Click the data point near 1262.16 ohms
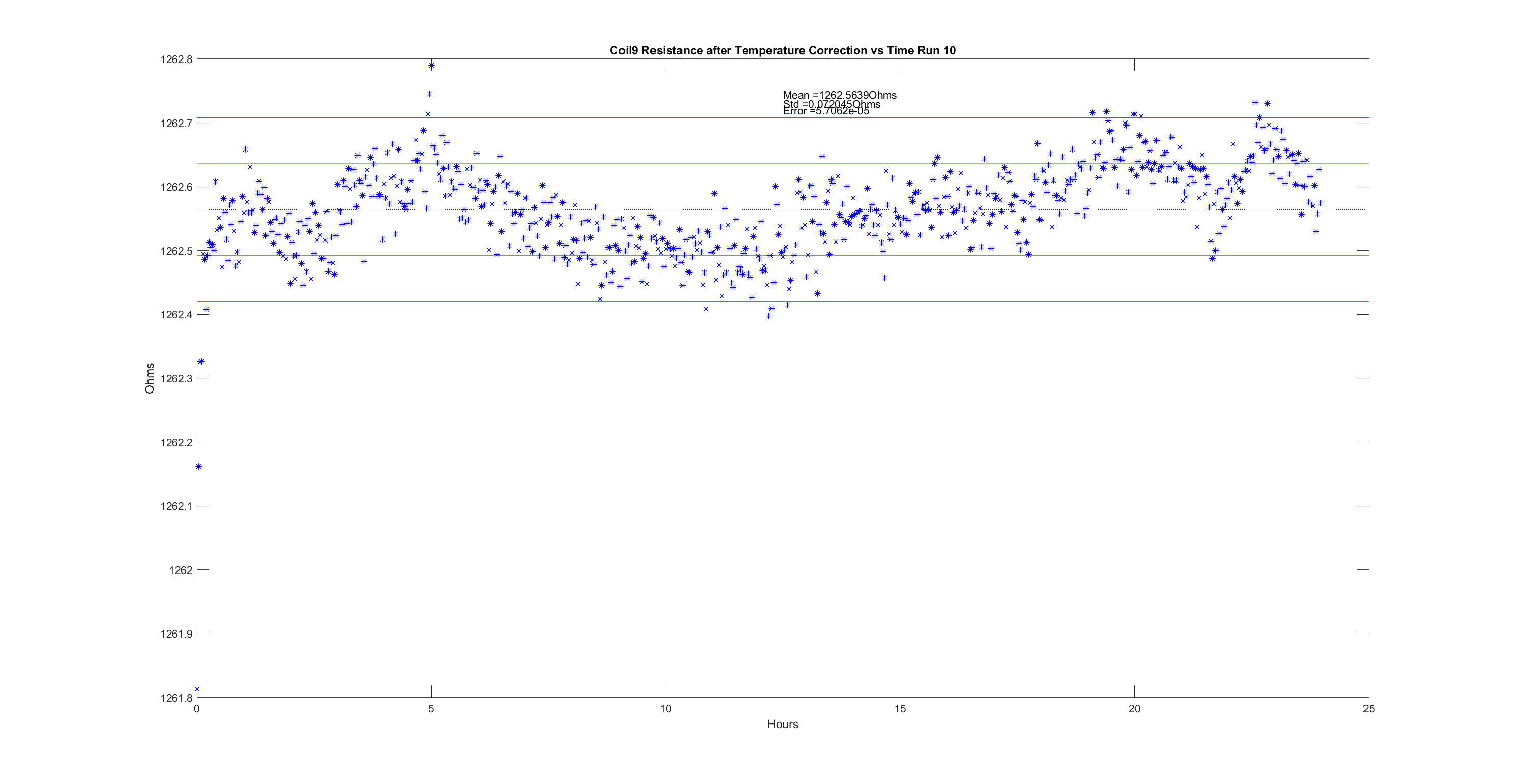The width and height of the screenshot is (1513, 784). (198, 467)
